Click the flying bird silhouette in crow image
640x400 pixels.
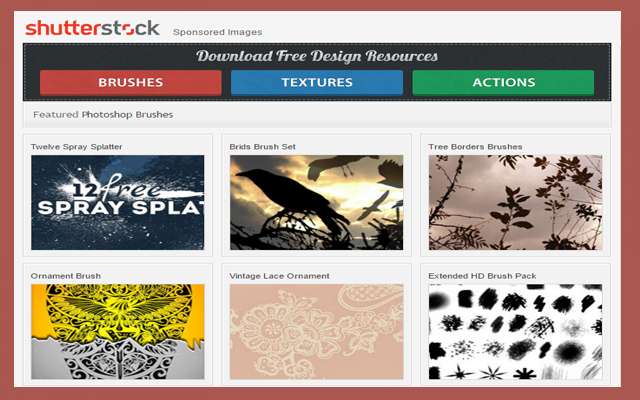(373, 206)
